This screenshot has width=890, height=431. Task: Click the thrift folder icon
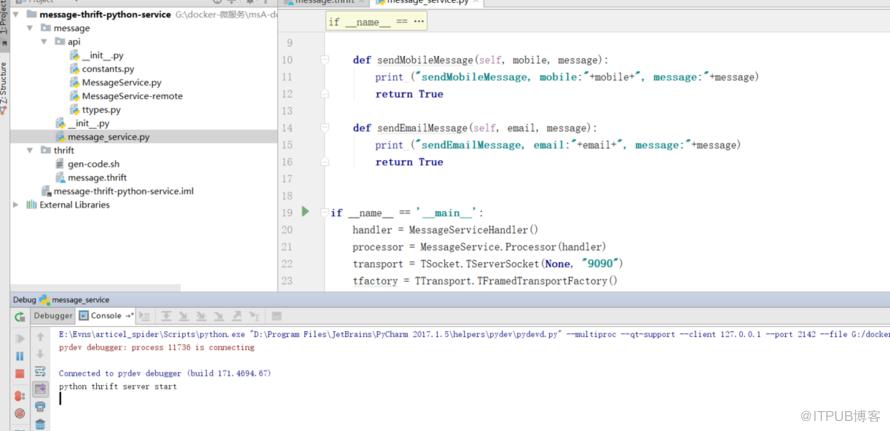click(45, 150)
